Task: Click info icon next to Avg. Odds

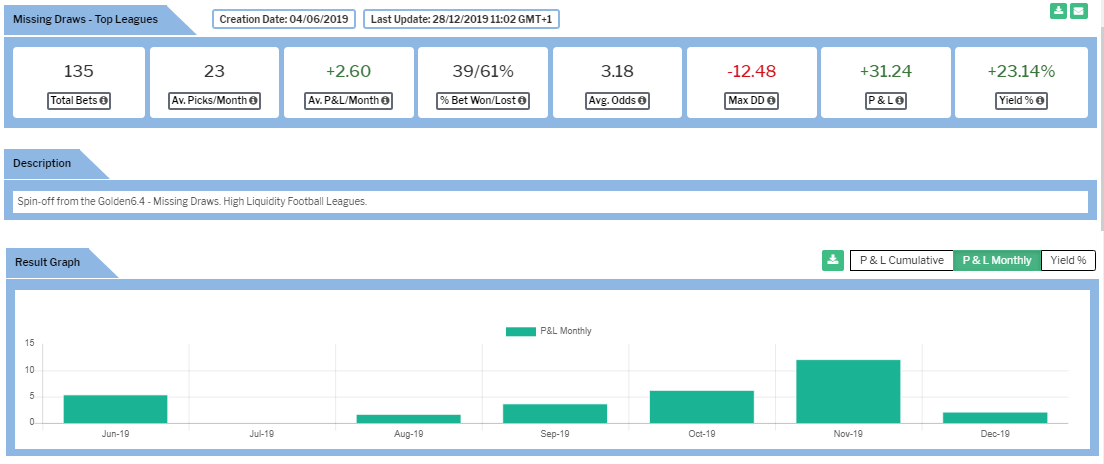Action: (642, 101)
